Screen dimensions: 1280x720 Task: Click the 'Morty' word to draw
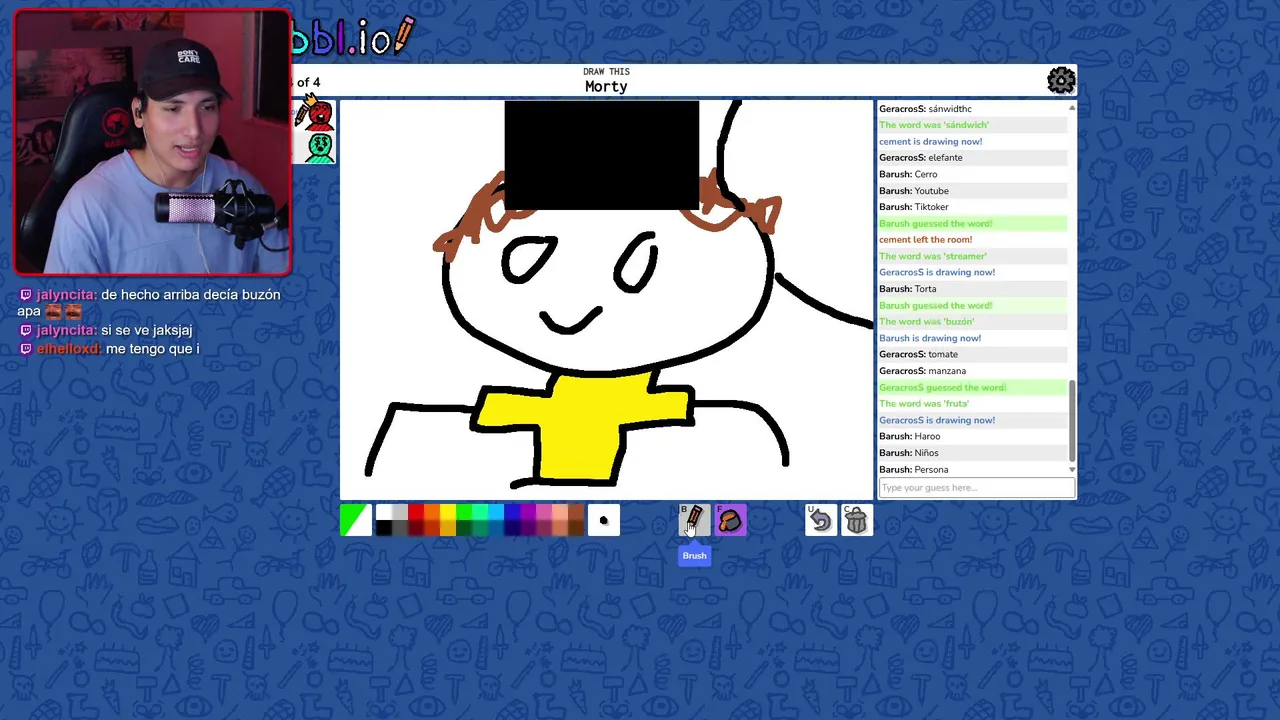click(x=606, y=87)
